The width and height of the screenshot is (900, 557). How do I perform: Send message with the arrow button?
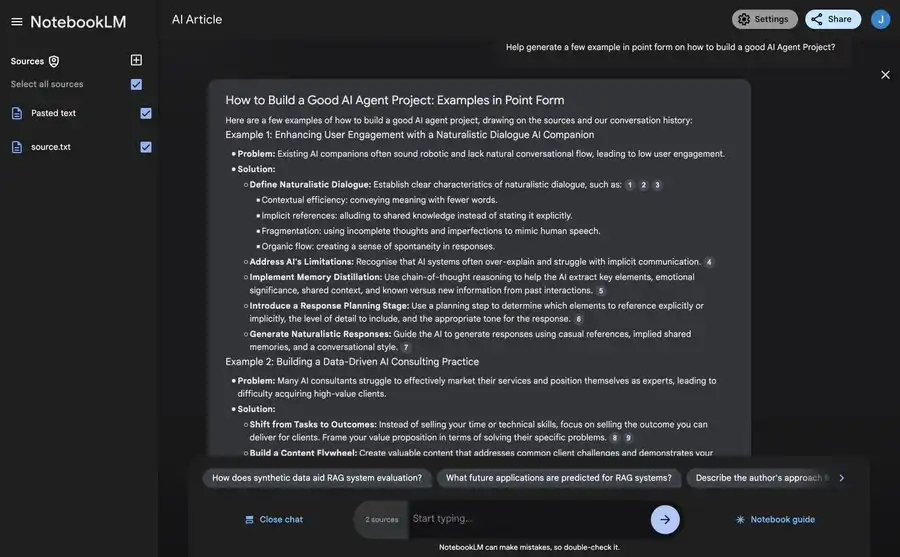(665, 519)
